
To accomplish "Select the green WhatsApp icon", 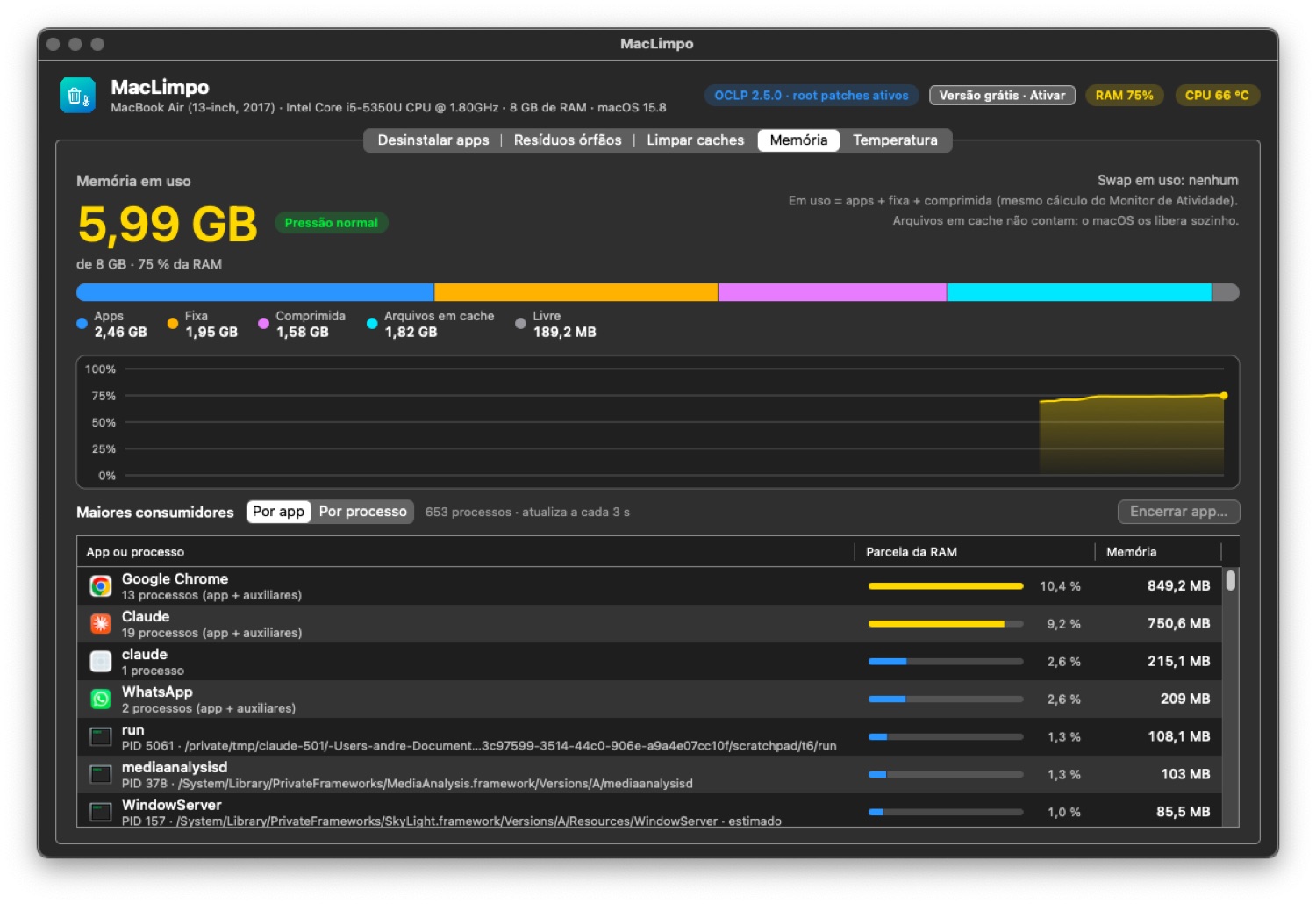I will pos(101,700).
